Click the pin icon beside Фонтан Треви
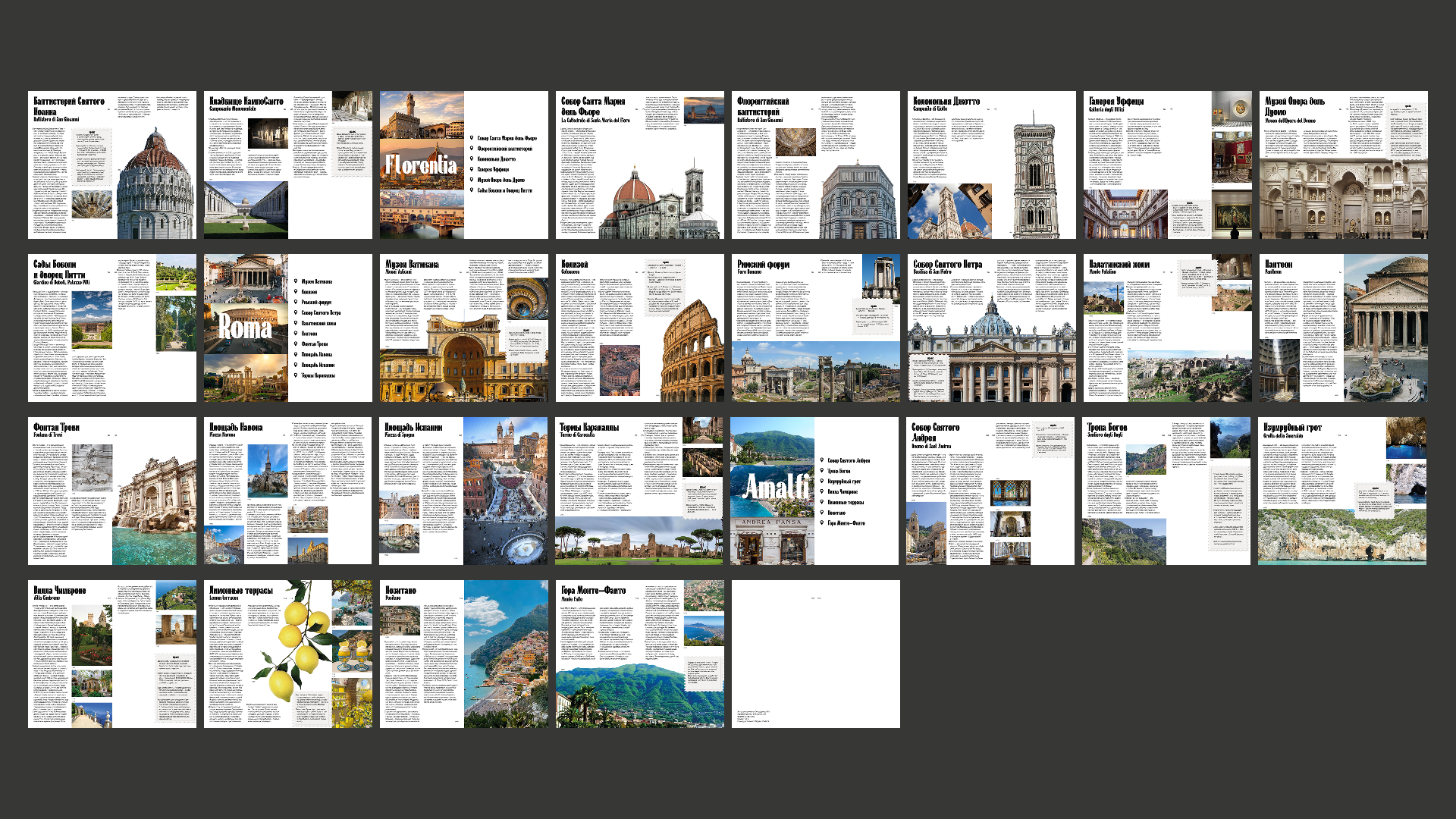1456x819 pixels. [x=296, y=344]
